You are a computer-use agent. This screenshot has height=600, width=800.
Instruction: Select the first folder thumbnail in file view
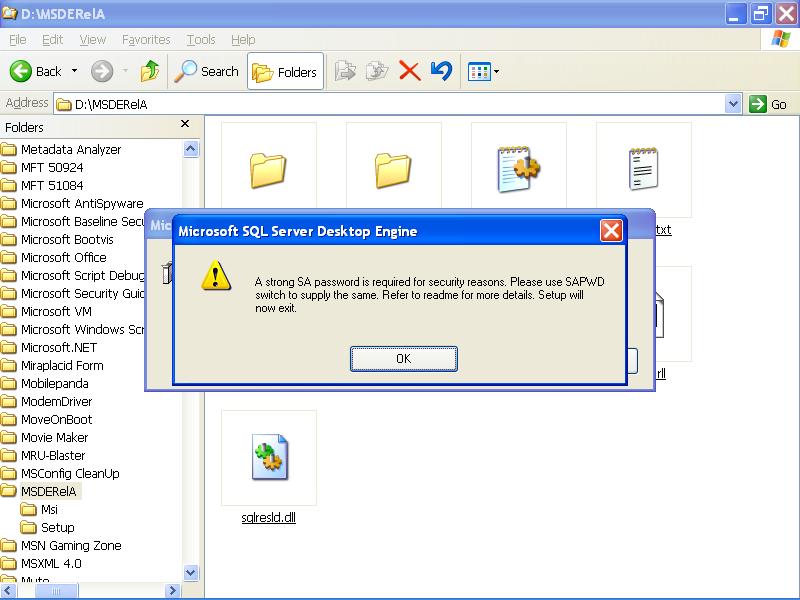click(x=269, y=170)
